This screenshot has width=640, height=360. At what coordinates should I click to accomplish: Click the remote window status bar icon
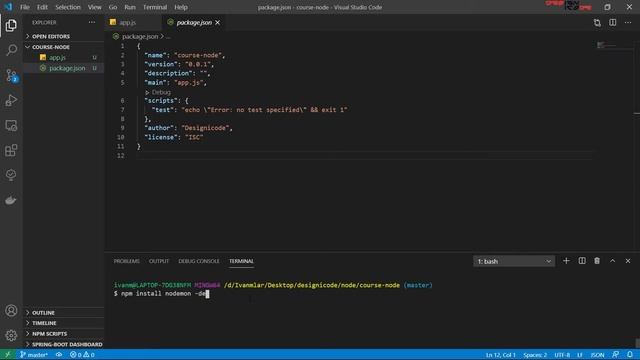[8, 355]
